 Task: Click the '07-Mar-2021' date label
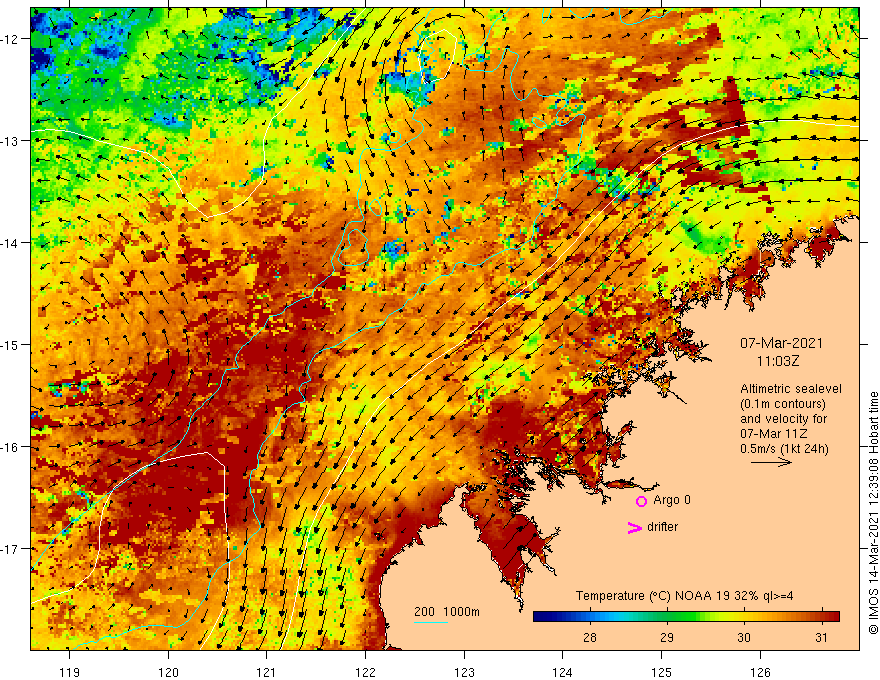point(781,343)
